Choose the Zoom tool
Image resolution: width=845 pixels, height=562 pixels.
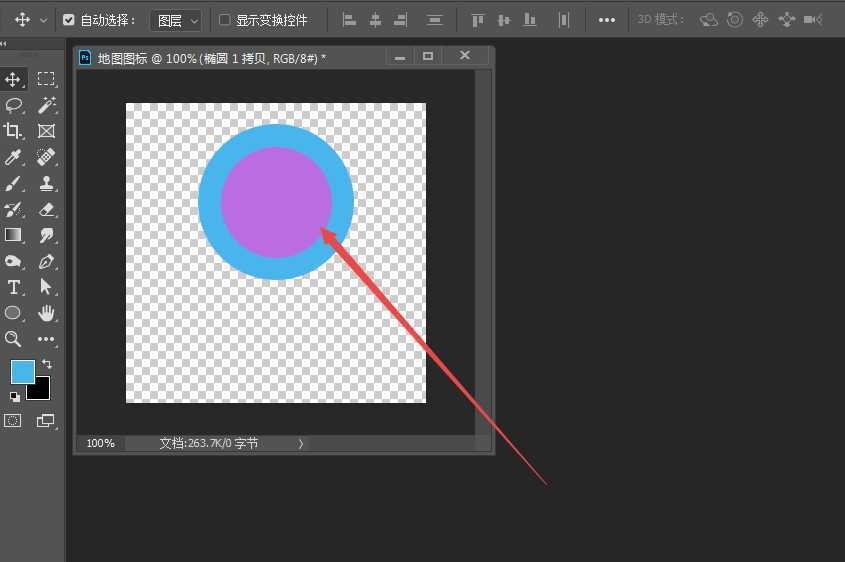(x=14, y=339)
